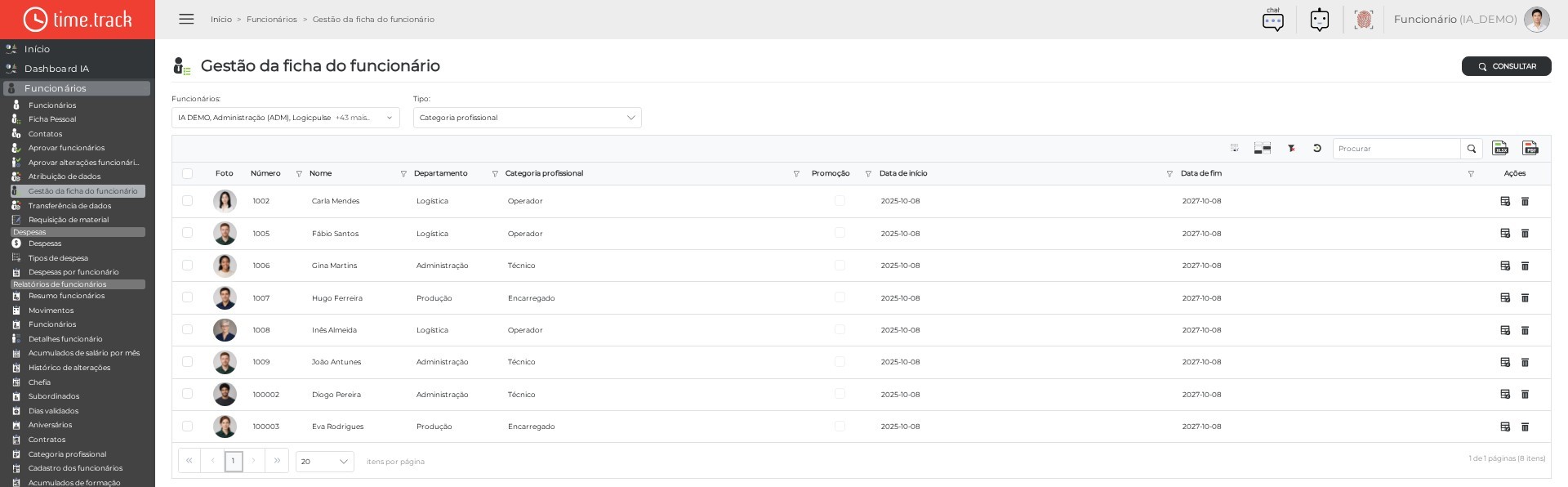Edit record for Hugo Ferreira
Screen dimensions: 1568x487
pos(1505,298)
